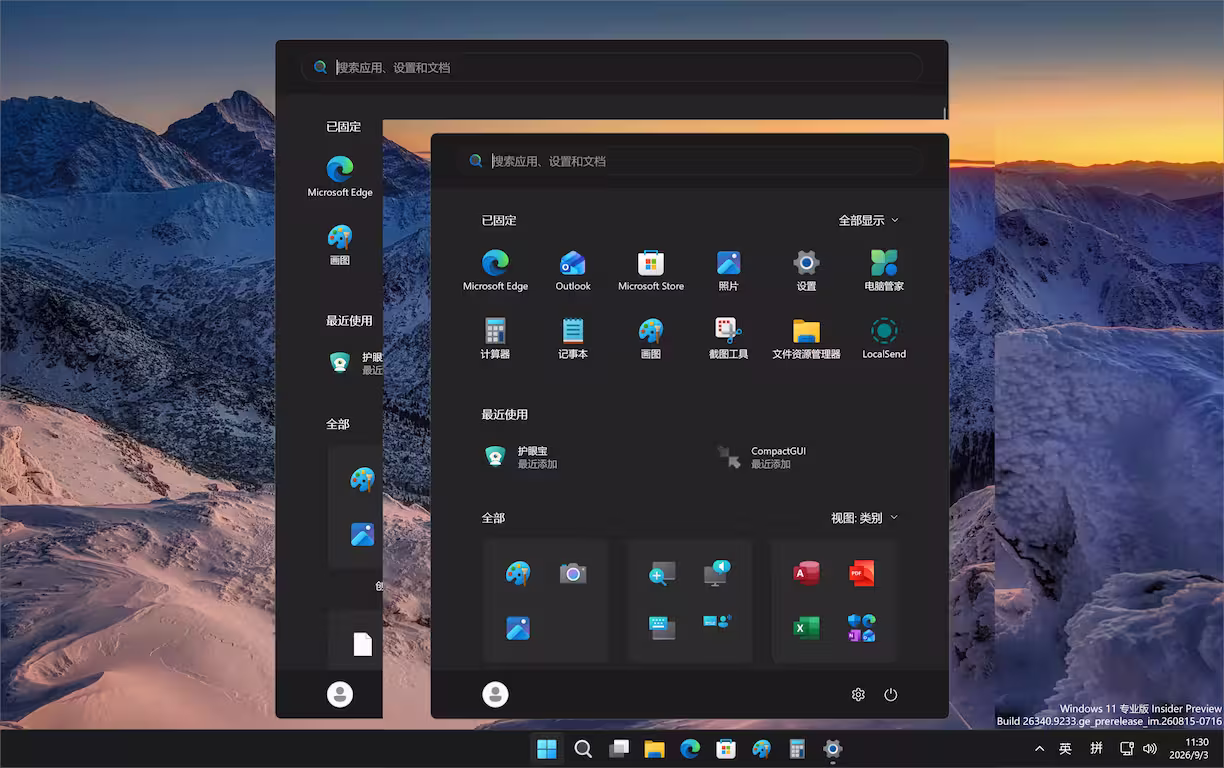1224x768 pixels.
Task: Open the network icon in the system tray
Action: click(1127, 749)
